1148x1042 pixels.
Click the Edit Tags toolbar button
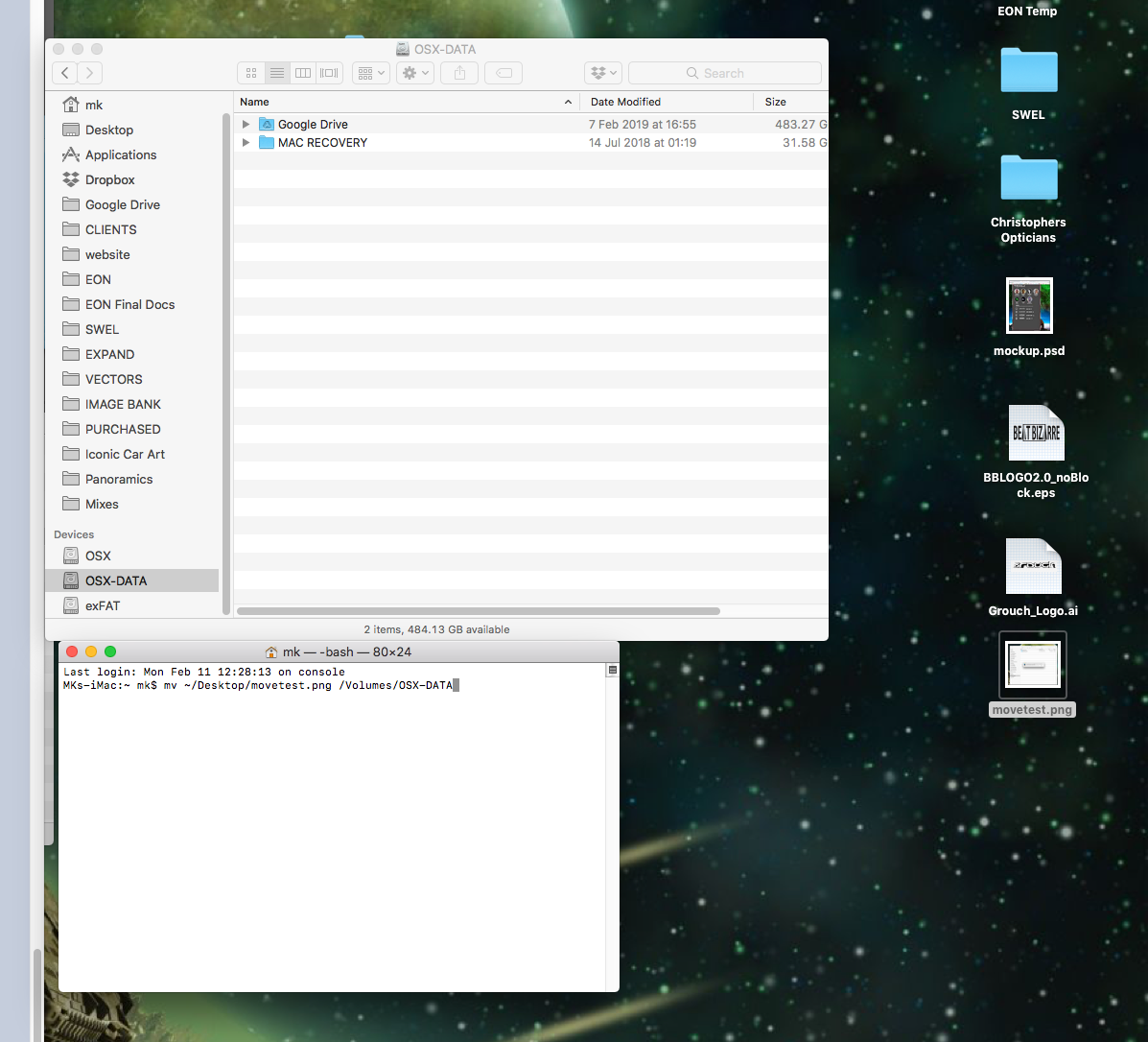click(x=504, y=73)
